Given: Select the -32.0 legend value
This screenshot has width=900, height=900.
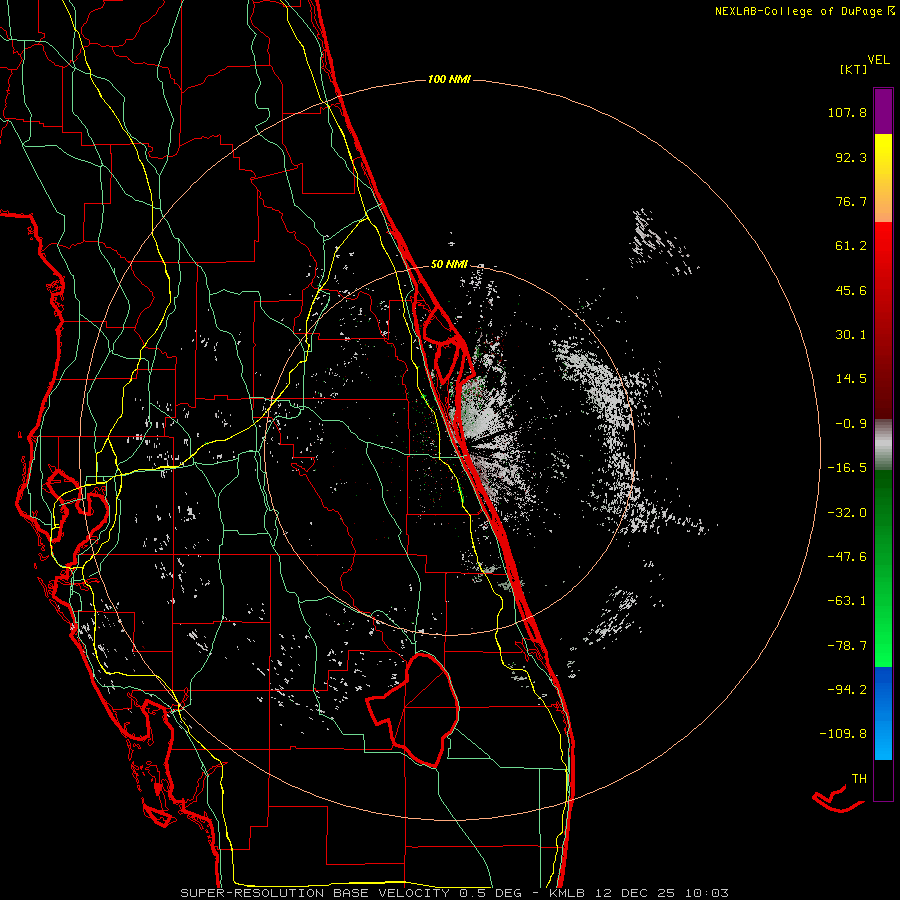Looking at the screenshot, I should click(x=847, y=513).
